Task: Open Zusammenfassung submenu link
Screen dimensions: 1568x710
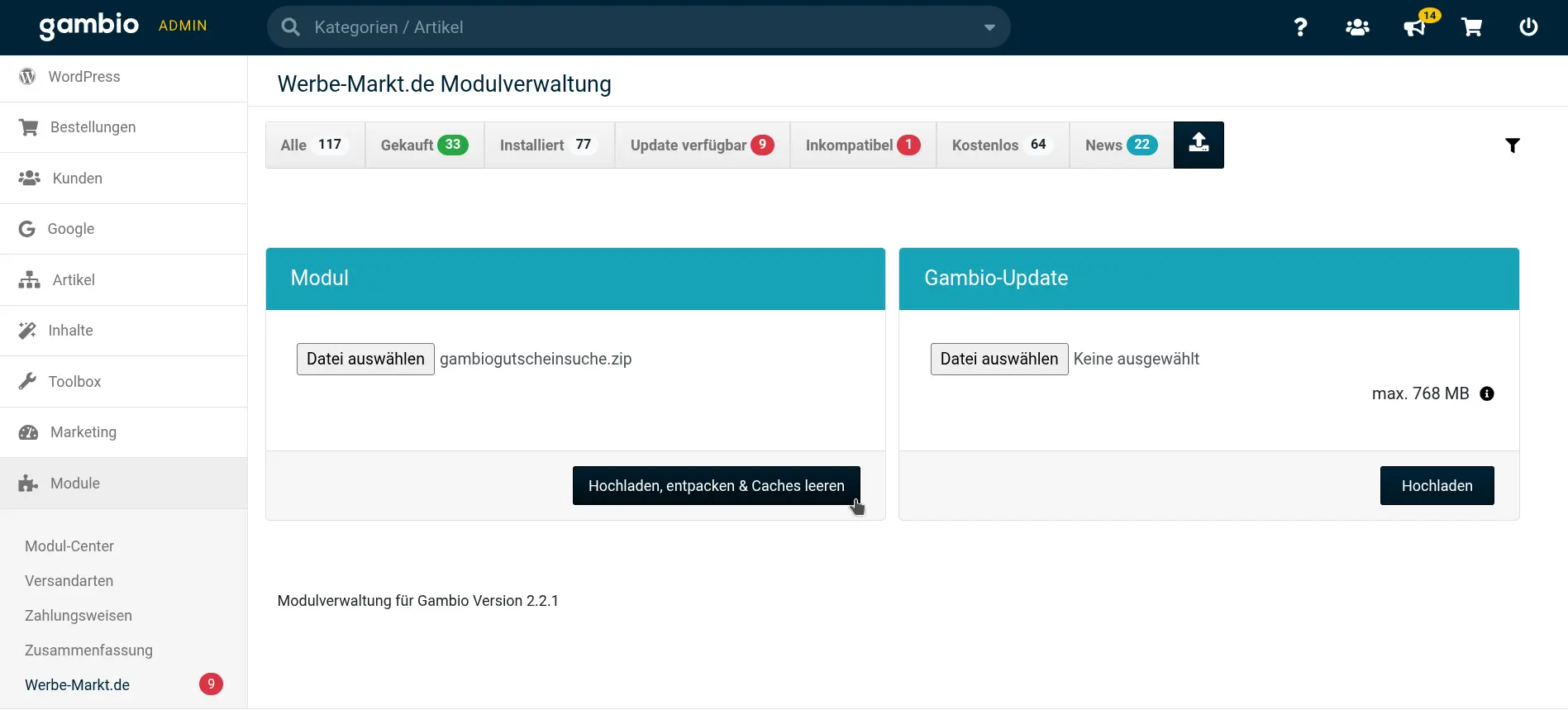Action: [88, 650]
